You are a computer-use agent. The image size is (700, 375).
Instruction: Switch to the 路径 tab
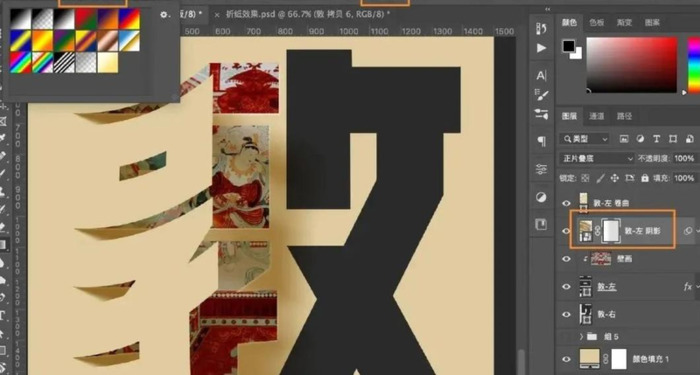click(x=624, y=117)
